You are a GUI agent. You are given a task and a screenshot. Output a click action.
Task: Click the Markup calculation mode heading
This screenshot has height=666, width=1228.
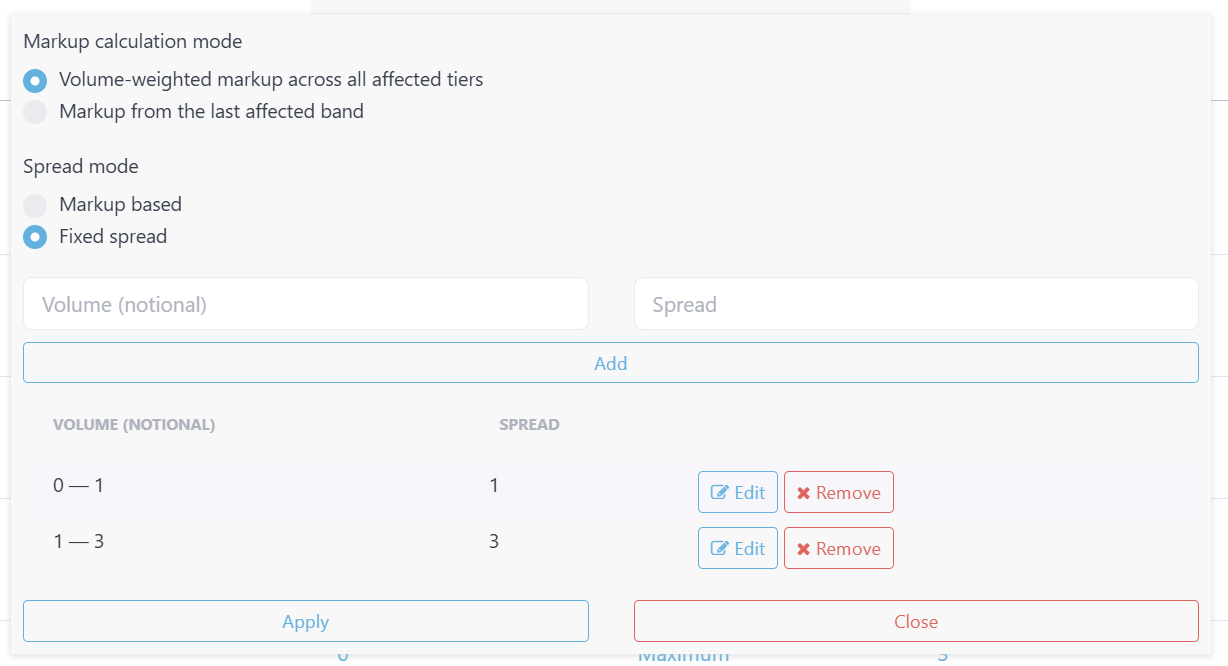[x=133, y=42]
